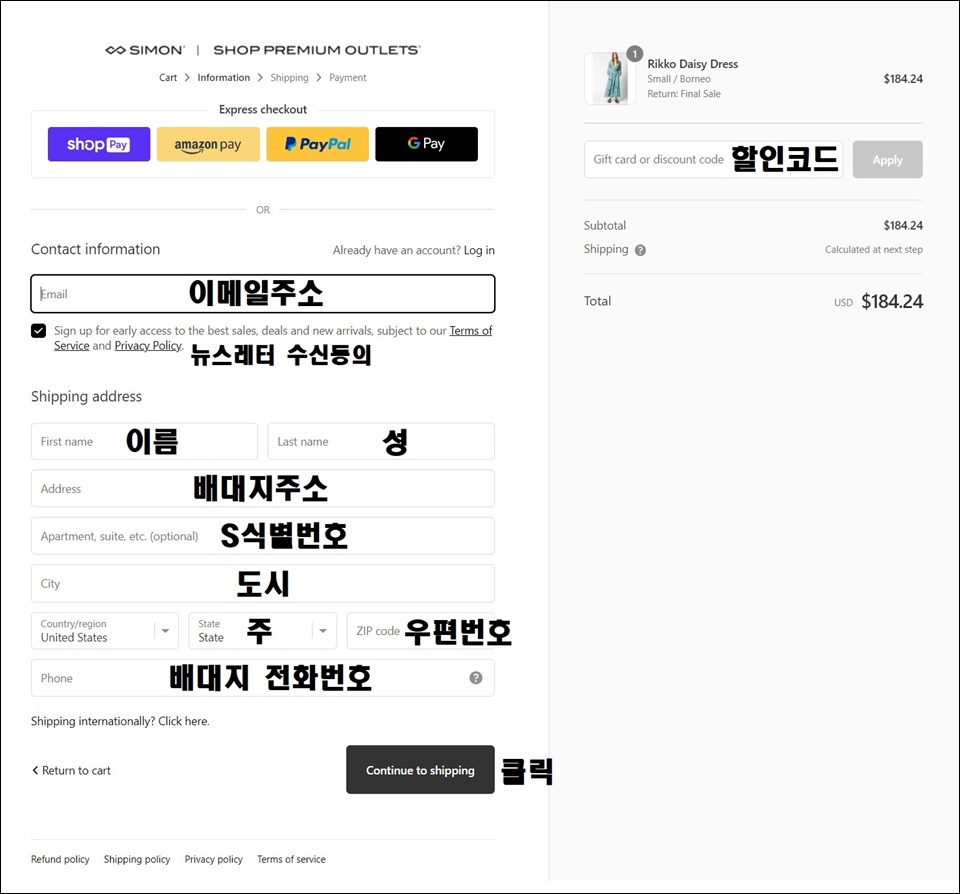Select the Google Pay button
This screenshot has width=960, height=894.
(426, 144)
